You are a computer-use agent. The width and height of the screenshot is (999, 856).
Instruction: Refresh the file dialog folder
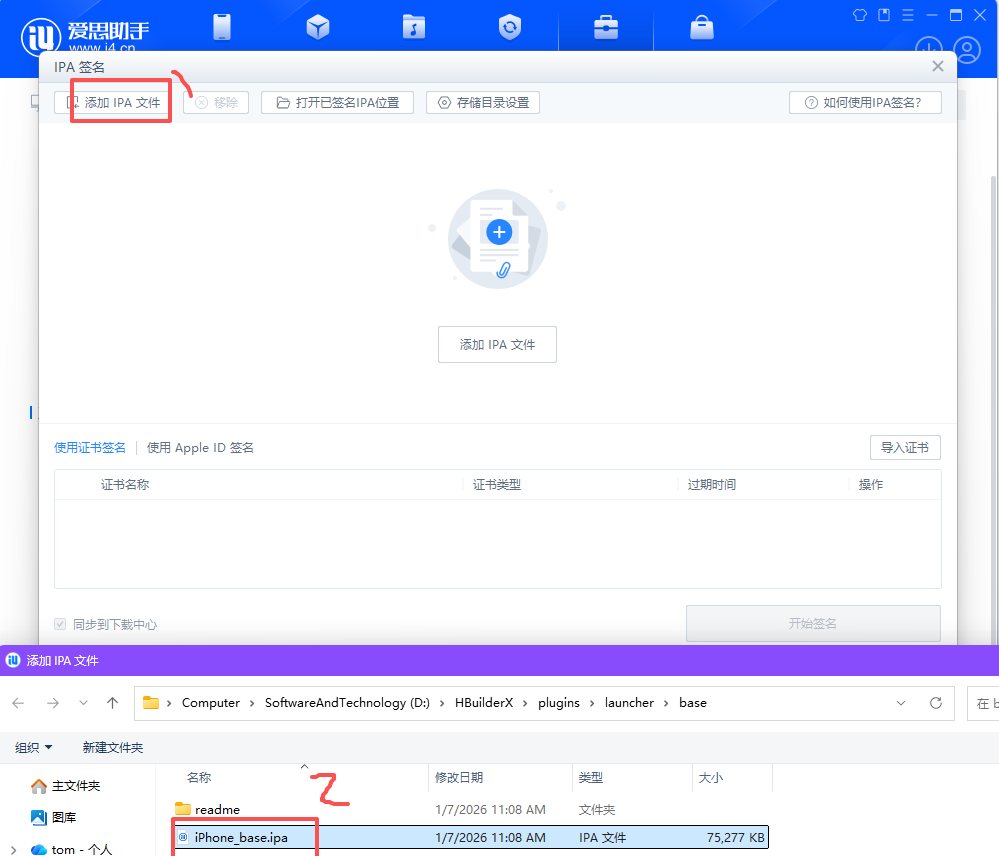(x=936, y=703)
